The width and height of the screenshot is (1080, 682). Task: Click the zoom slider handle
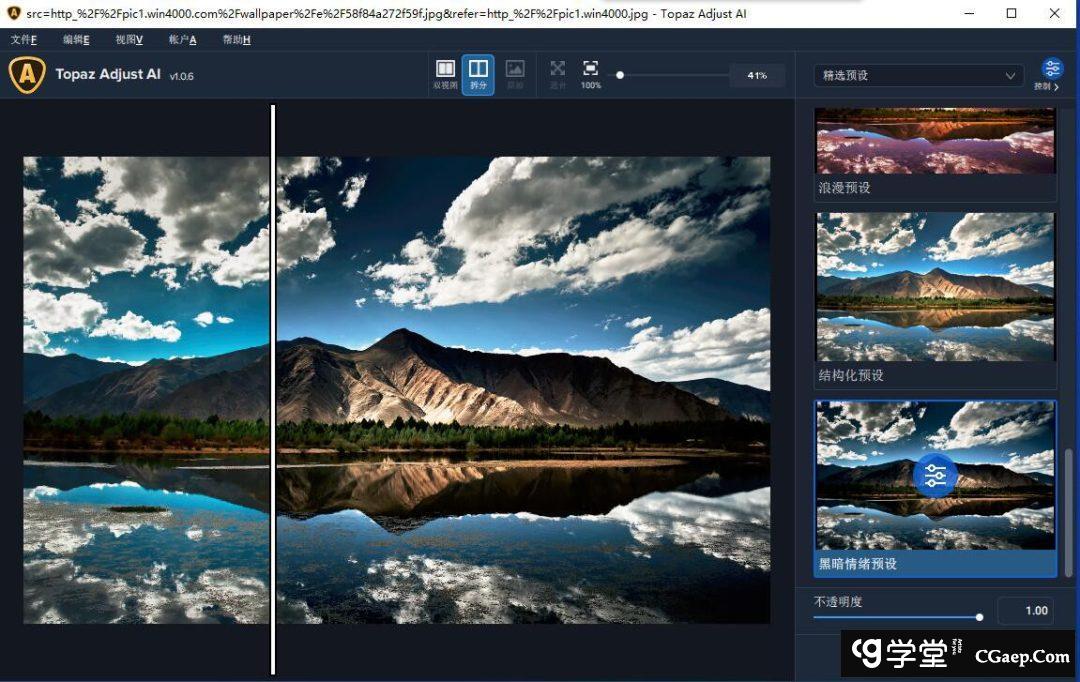click(x=620, y=75)
